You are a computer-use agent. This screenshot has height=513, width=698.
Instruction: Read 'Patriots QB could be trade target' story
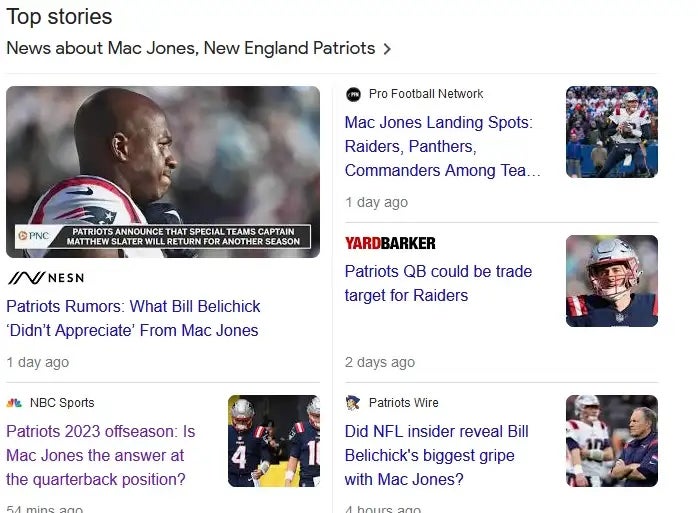tap(438, 283)
